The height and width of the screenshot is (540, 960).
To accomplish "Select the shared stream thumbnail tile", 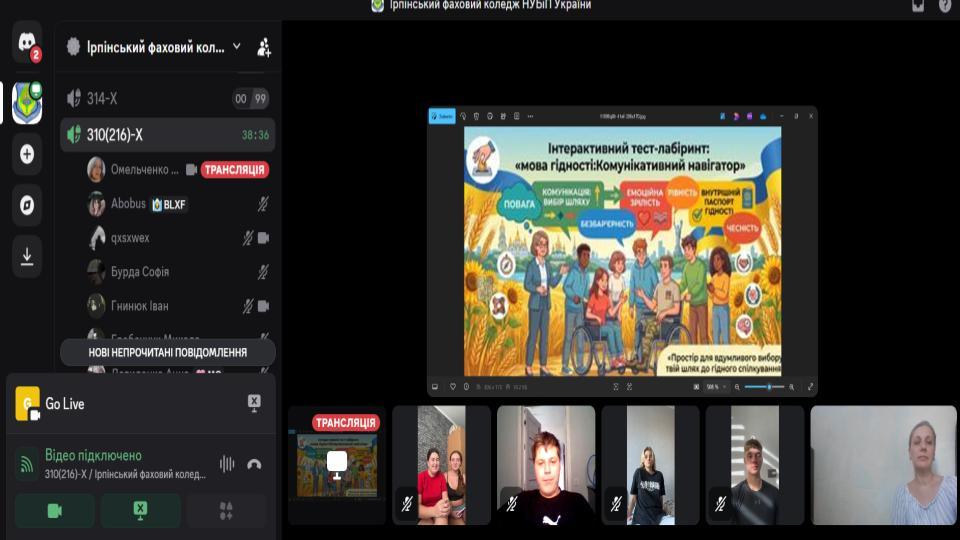I will point(337,465).
